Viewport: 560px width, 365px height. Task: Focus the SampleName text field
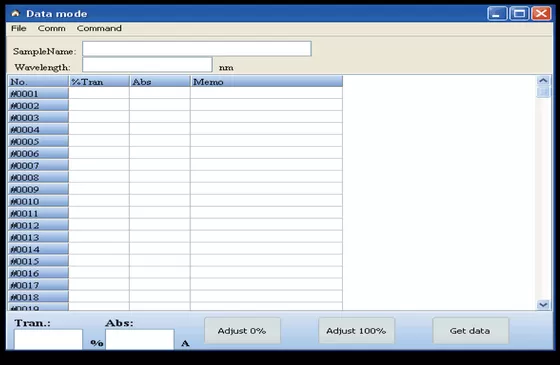pos(197,49)
